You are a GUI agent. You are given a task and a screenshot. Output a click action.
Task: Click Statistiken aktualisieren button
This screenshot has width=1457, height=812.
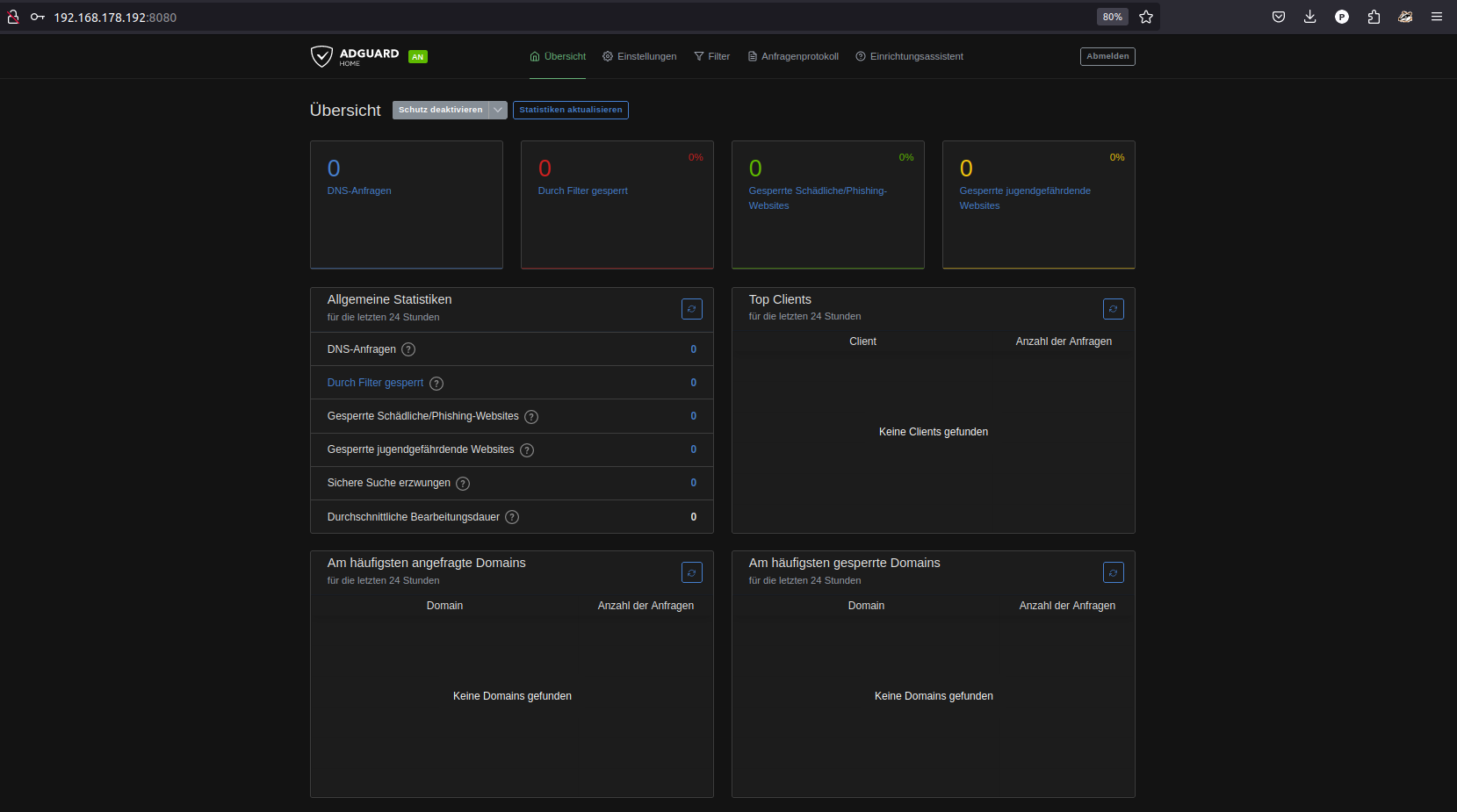pyautogui.click(x=570, y=110)
